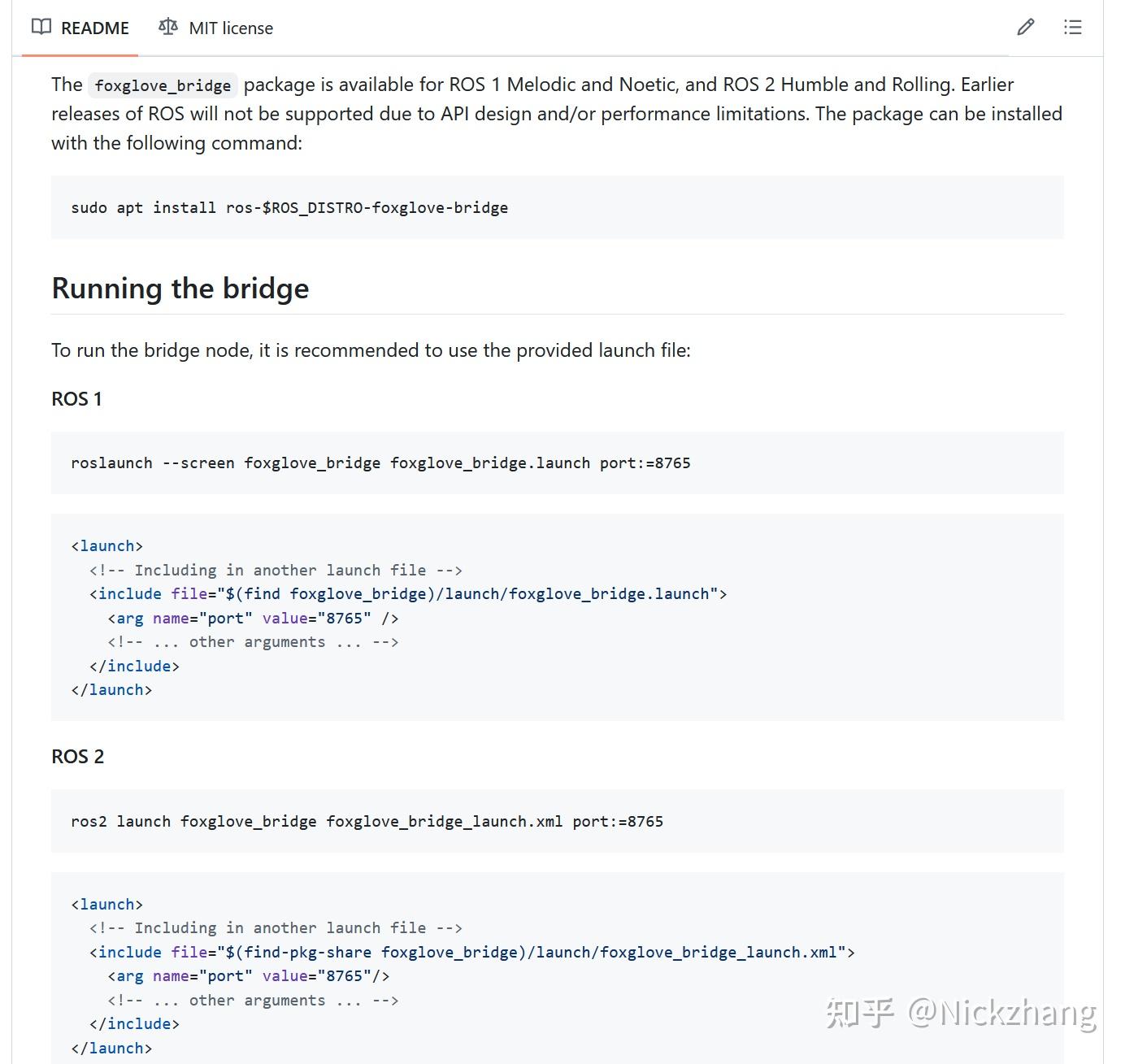Click the last closing launch tag
Screen dimensions: 1125x1064
tap(111, 1048)
